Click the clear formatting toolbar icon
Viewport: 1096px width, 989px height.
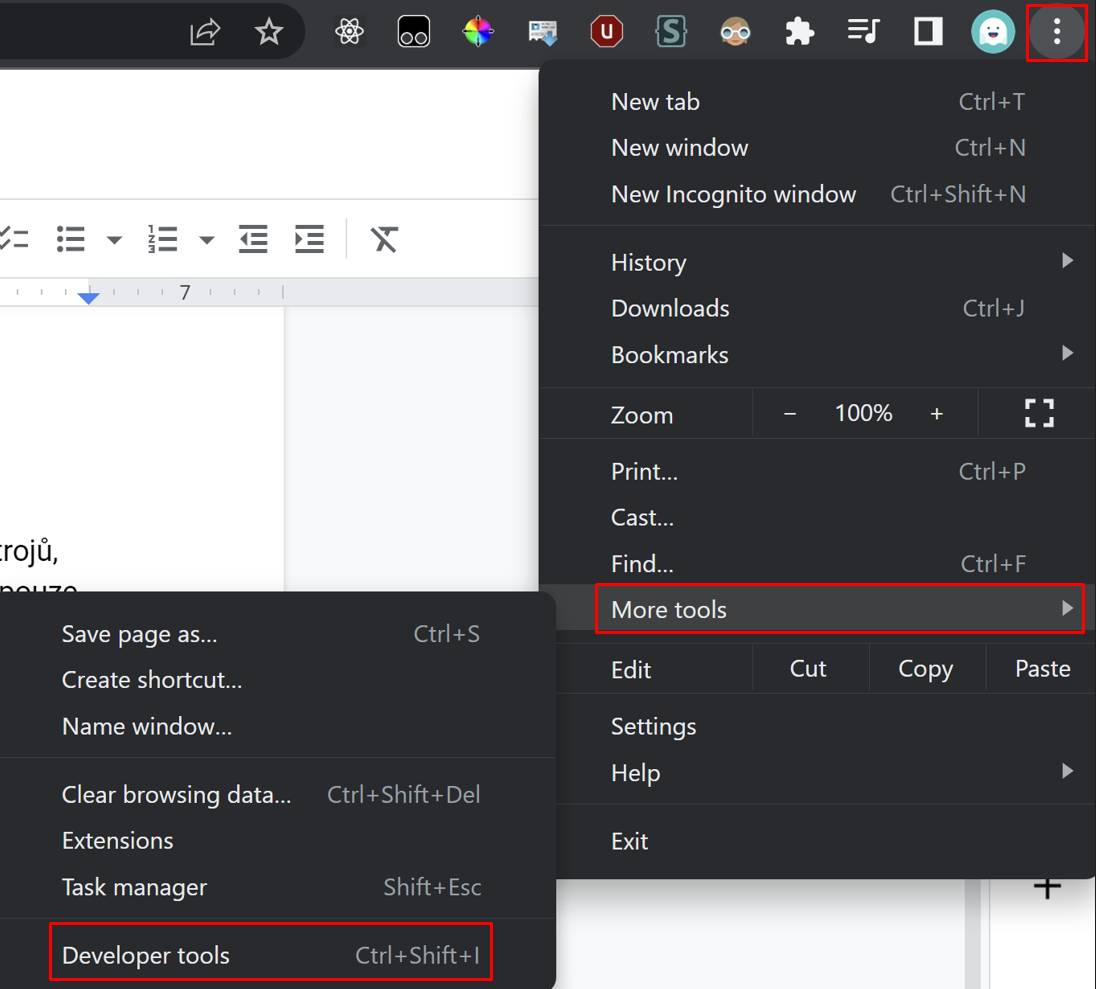[x=384, y=239]
